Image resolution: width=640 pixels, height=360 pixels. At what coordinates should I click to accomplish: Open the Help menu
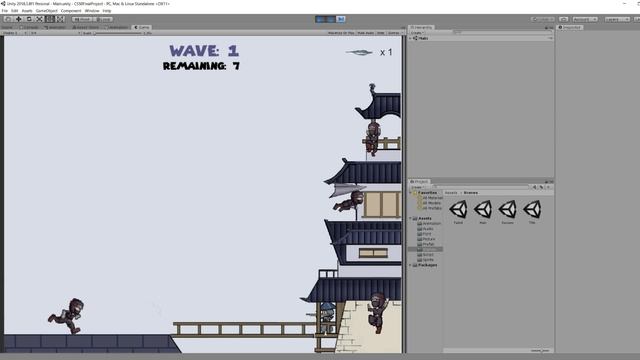pyautogui.click(x=107, y=11)
